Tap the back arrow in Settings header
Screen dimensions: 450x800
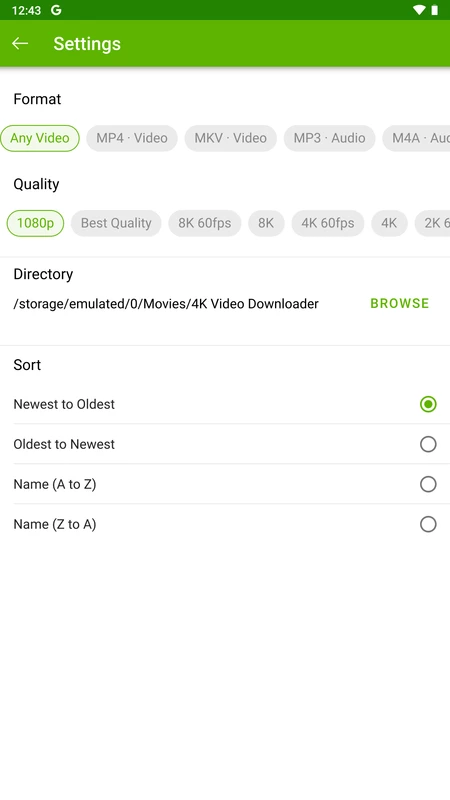pyautogui.click(x=20, y=43)
